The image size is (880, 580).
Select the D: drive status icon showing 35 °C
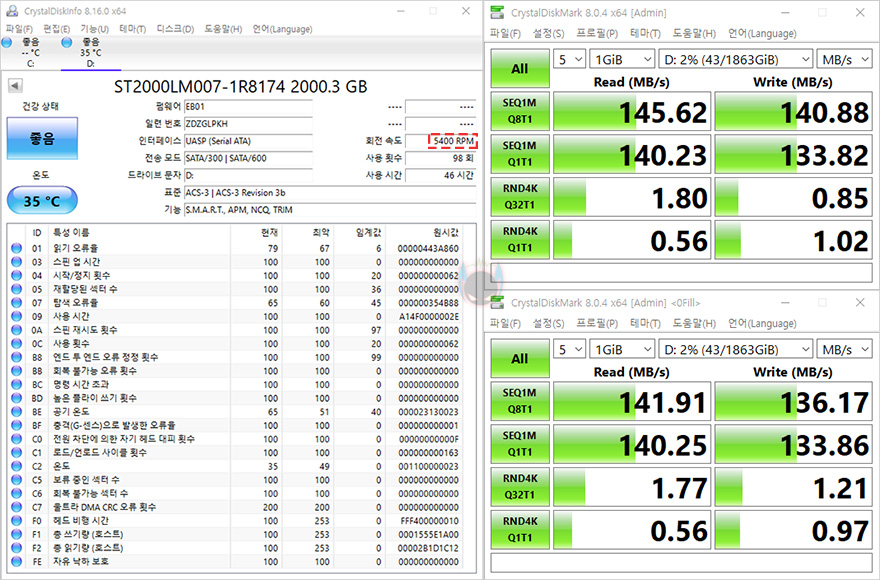click(67, 42)
